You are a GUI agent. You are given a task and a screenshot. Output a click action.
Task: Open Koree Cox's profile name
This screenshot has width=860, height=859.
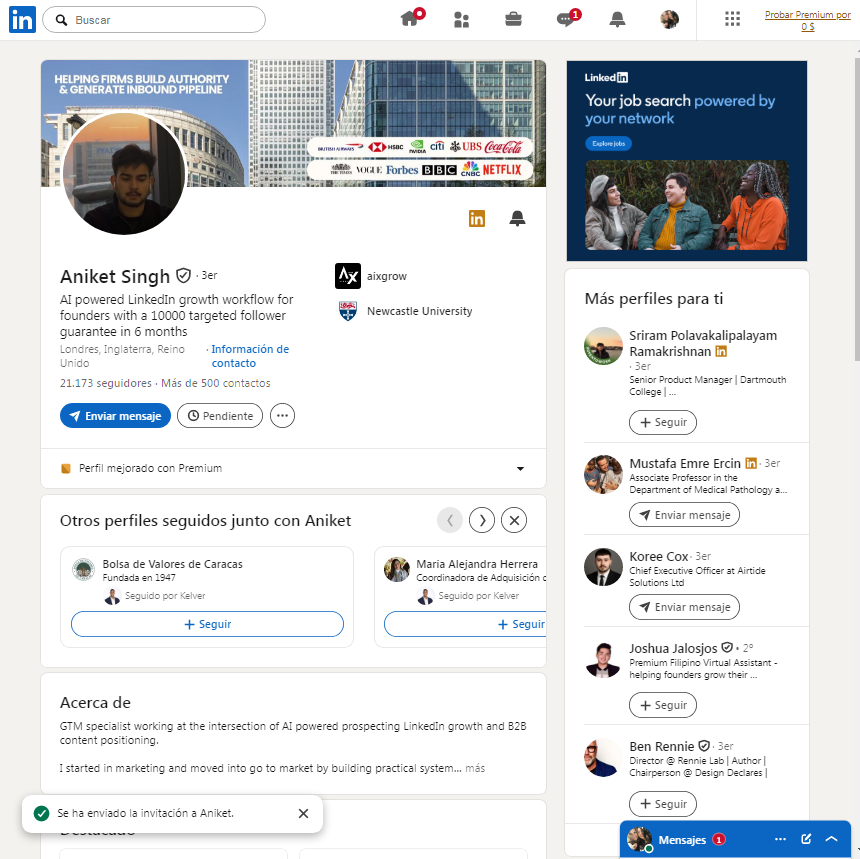point(658,556)
